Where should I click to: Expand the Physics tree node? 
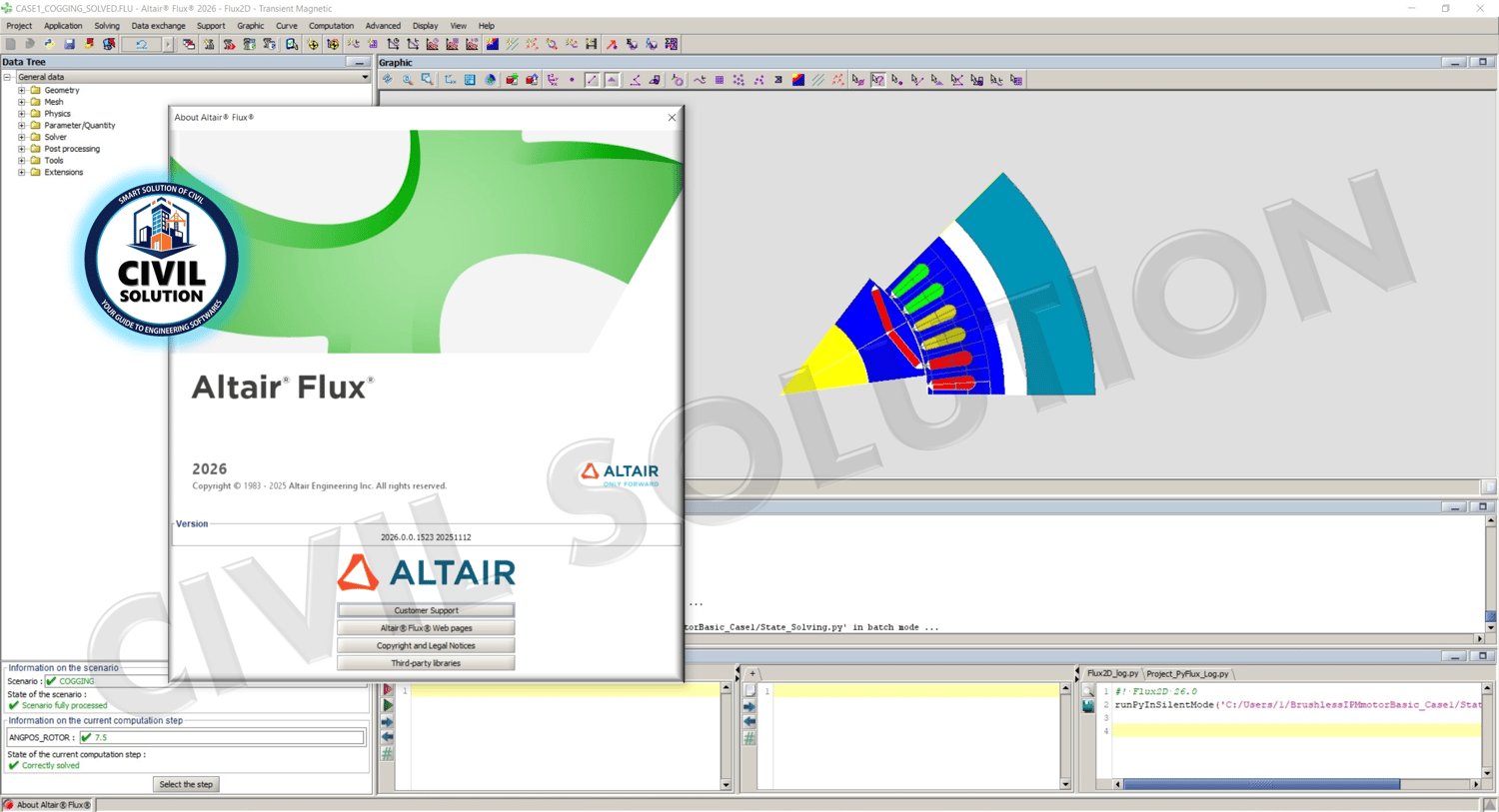22,114
